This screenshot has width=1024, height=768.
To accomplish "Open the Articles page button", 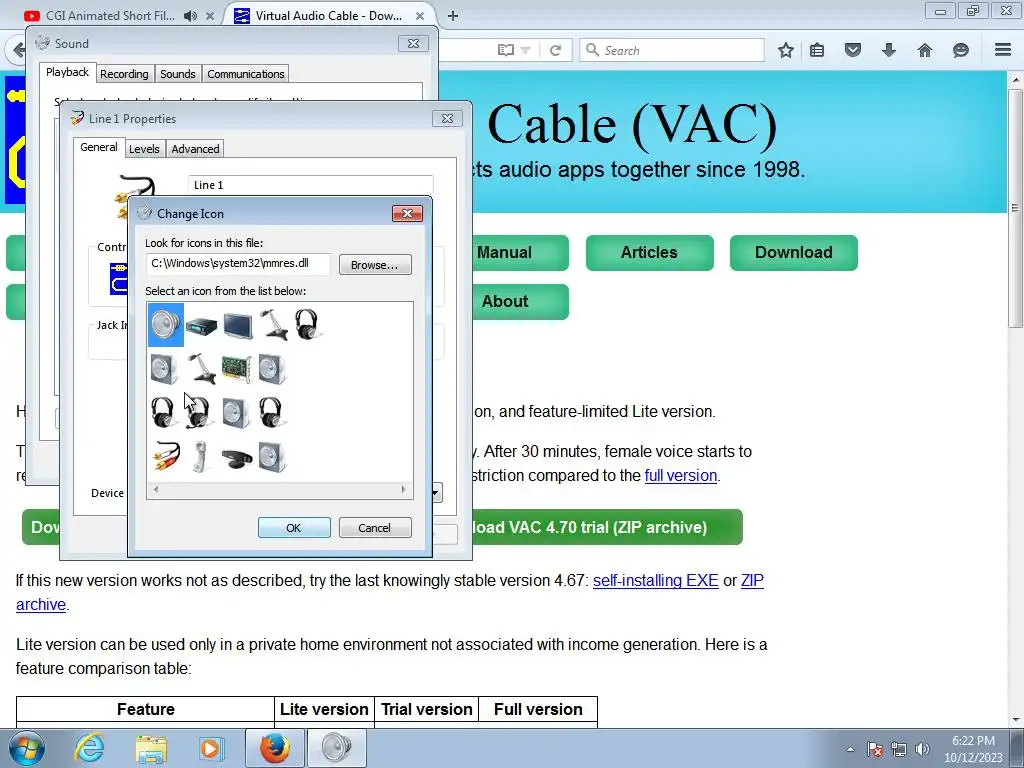I will 649,253.
